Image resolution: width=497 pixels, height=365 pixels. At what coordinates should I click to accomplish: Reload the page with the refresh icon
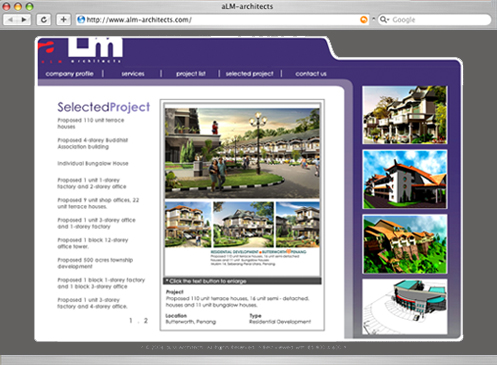point(44,20)
